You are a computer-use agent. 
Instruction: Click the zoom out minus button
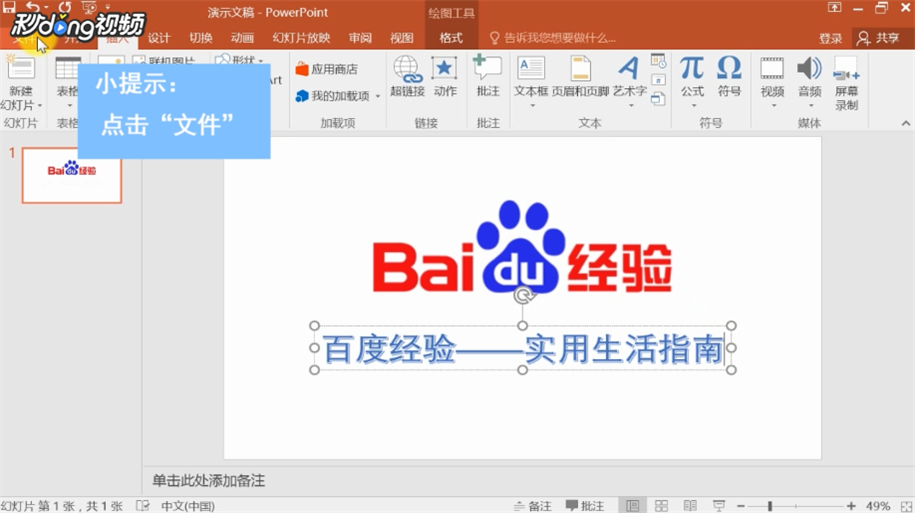click(x=741, y=506)
